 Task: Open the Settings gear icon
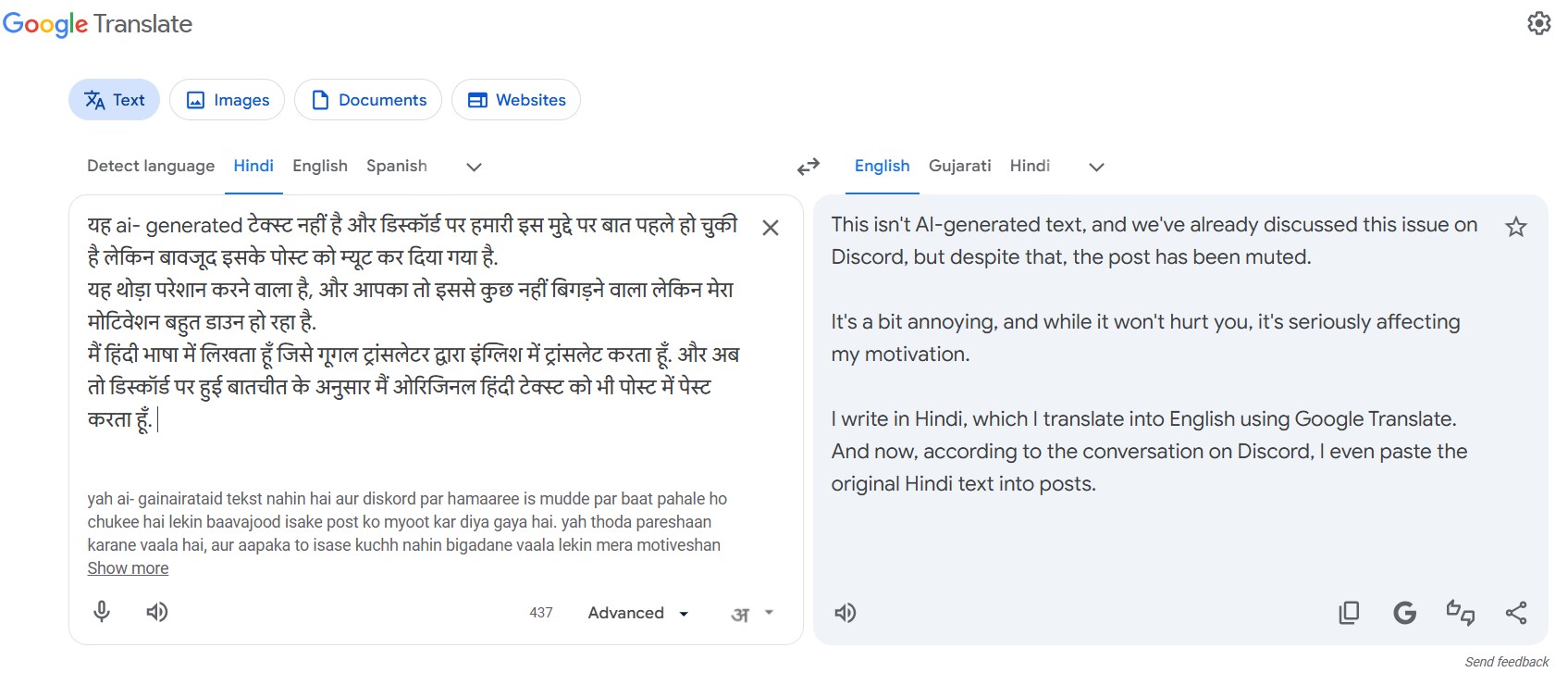pyautogui.click(x=1538, y=23)
